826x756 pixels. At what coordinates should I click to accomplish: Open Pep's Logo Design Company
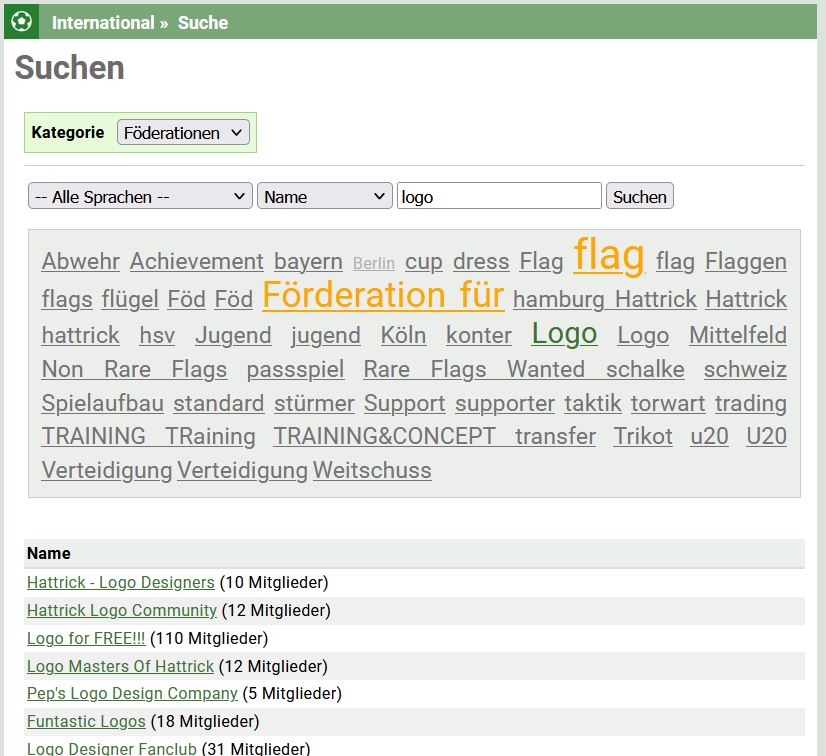tap(132, 693)
